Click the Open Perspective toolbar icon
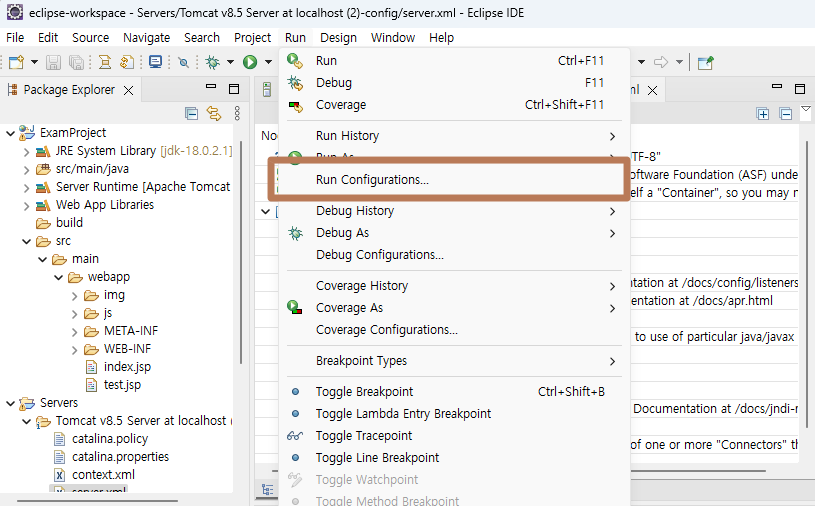 (x=705, y=62)
